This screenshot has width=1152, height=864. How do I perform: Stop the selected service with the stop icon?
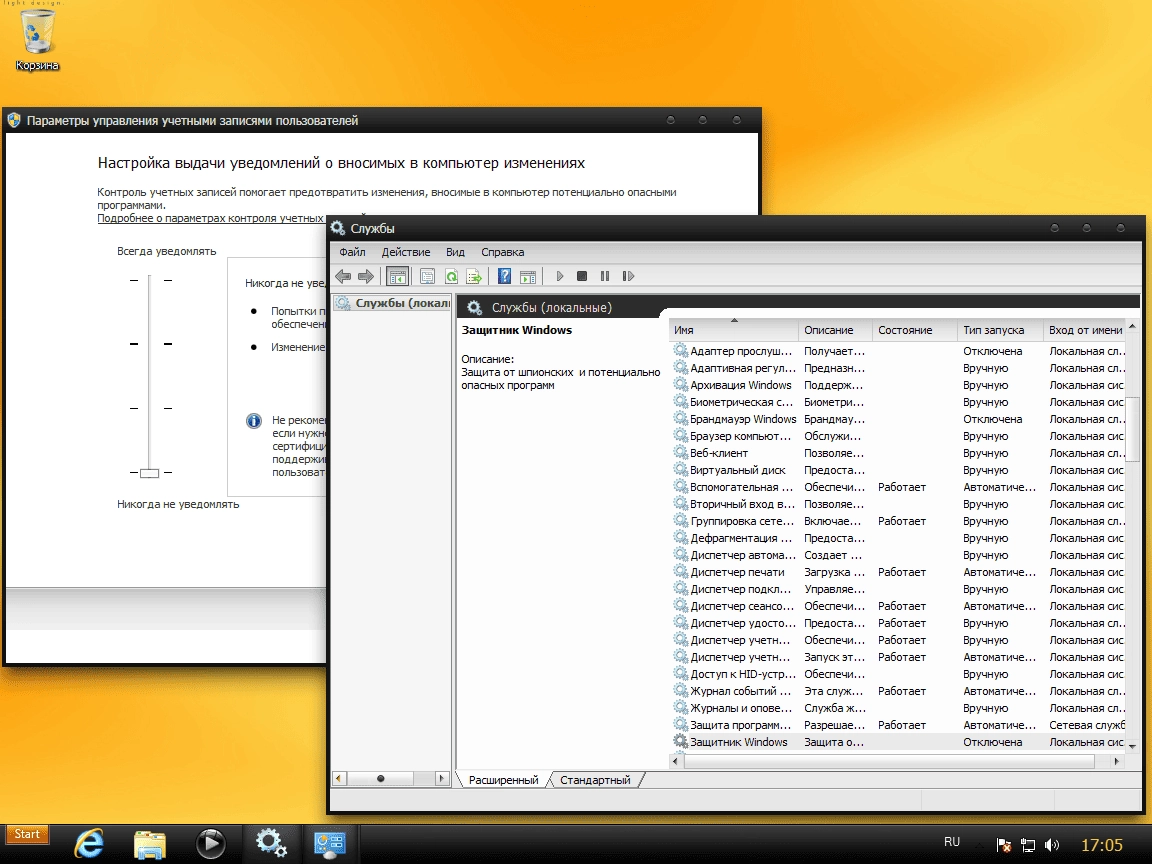coord(582,276)
